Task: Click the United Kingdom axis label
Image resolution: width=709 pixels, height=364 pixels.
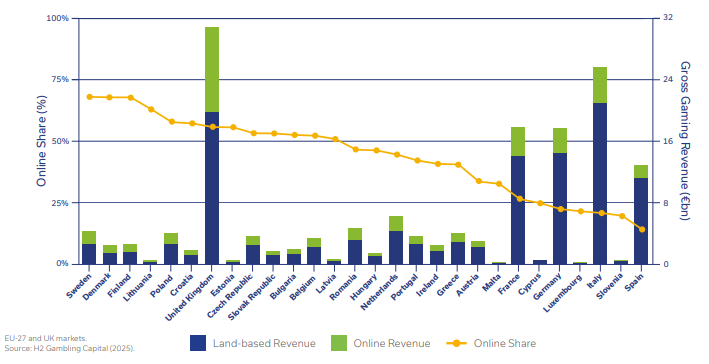Action: pyautogui.click(x=190, y=297)
